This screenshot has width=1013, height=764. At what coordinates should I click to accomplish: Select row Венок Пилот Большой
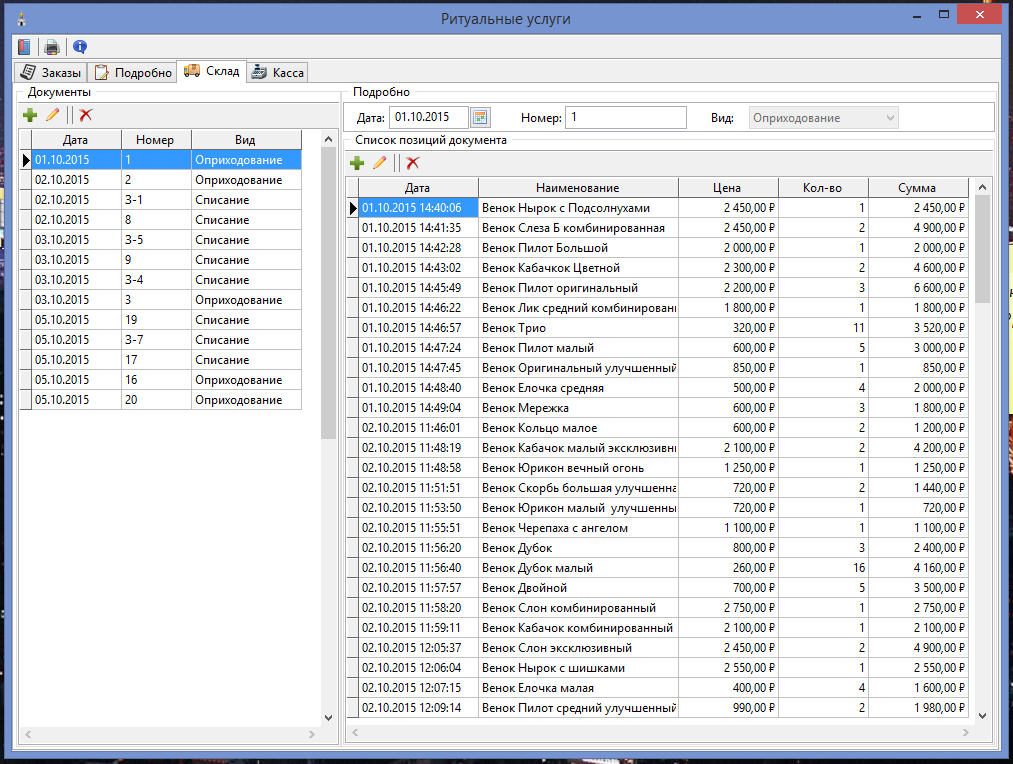(658, 248)
